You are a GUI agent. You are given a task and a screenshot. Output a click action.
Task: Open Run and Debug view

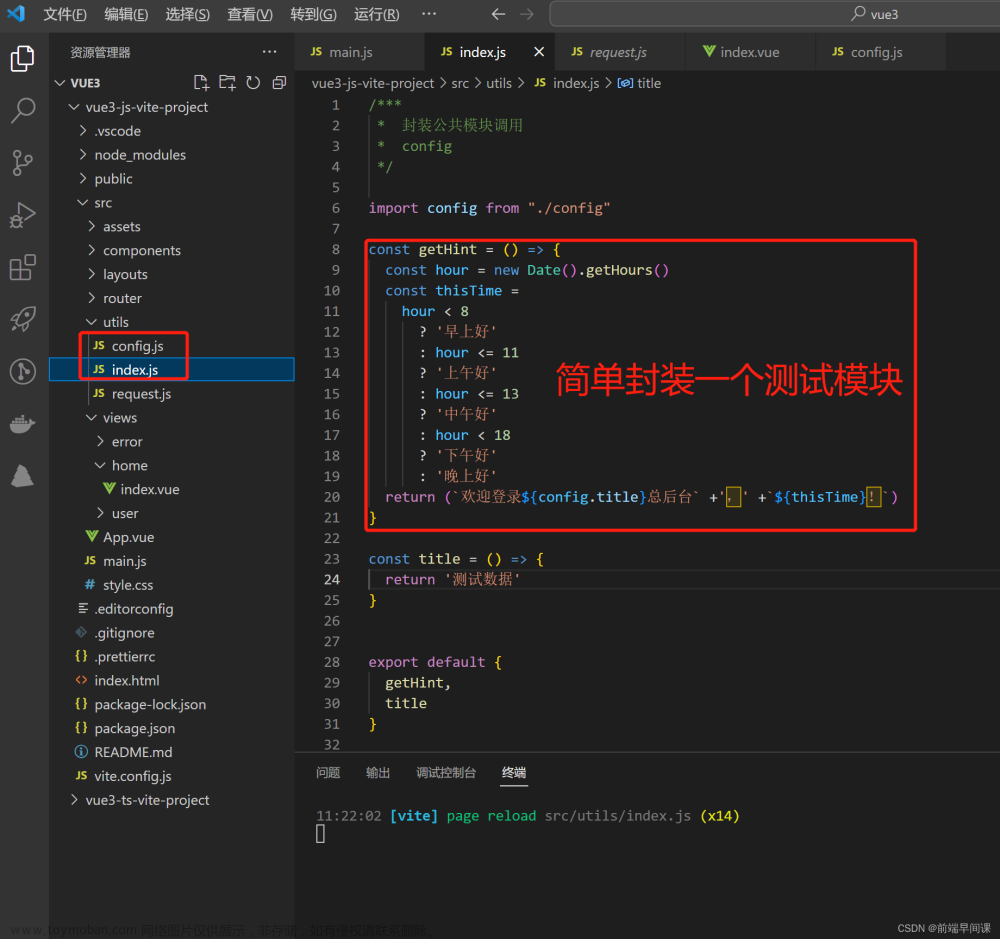[x=23, y=215]
